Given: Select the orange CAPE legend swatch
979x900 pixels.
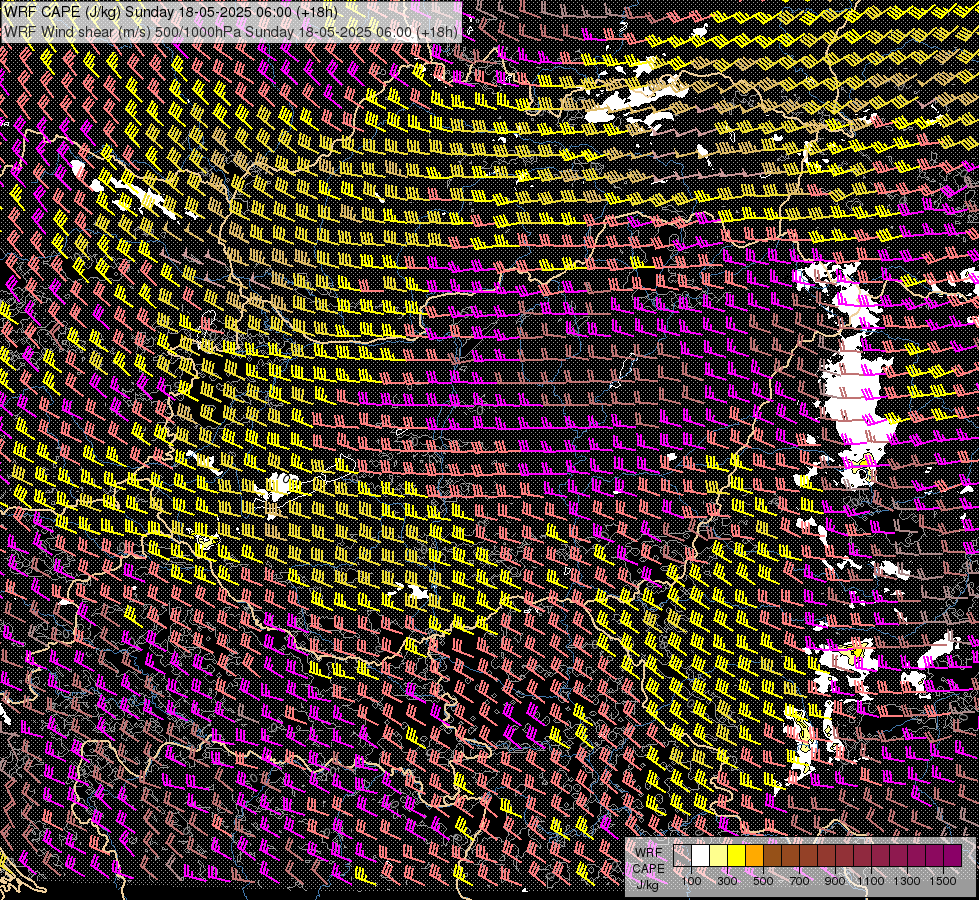Looking at the screenshot, I should pyautogui.click(x=754, y=855).
